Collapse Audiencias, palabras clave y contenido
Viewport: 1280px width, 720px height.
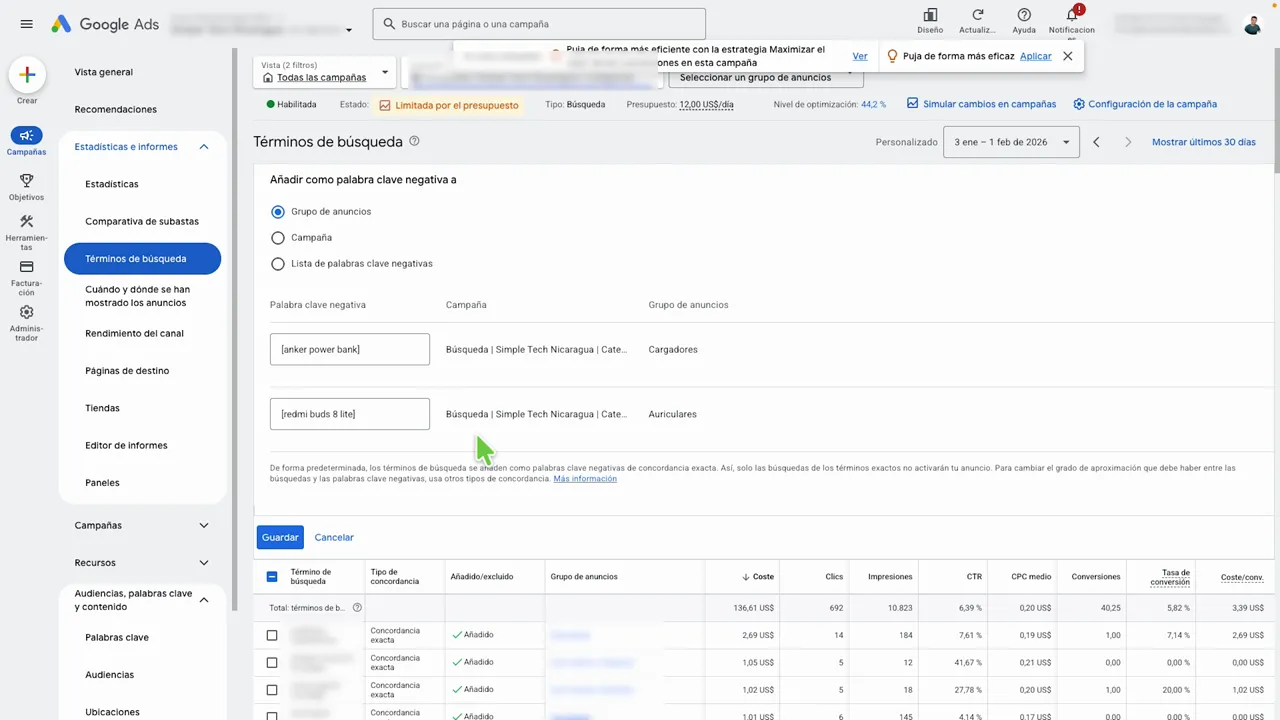(204, 600)
